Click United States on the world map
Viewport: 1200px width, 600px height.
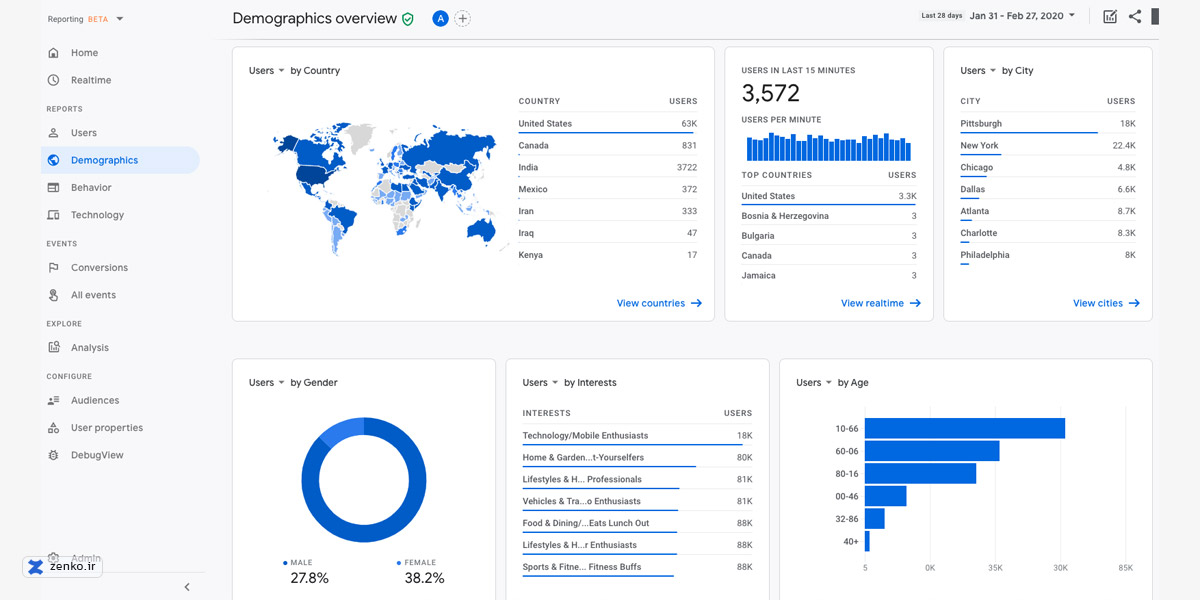click(315, 174)
